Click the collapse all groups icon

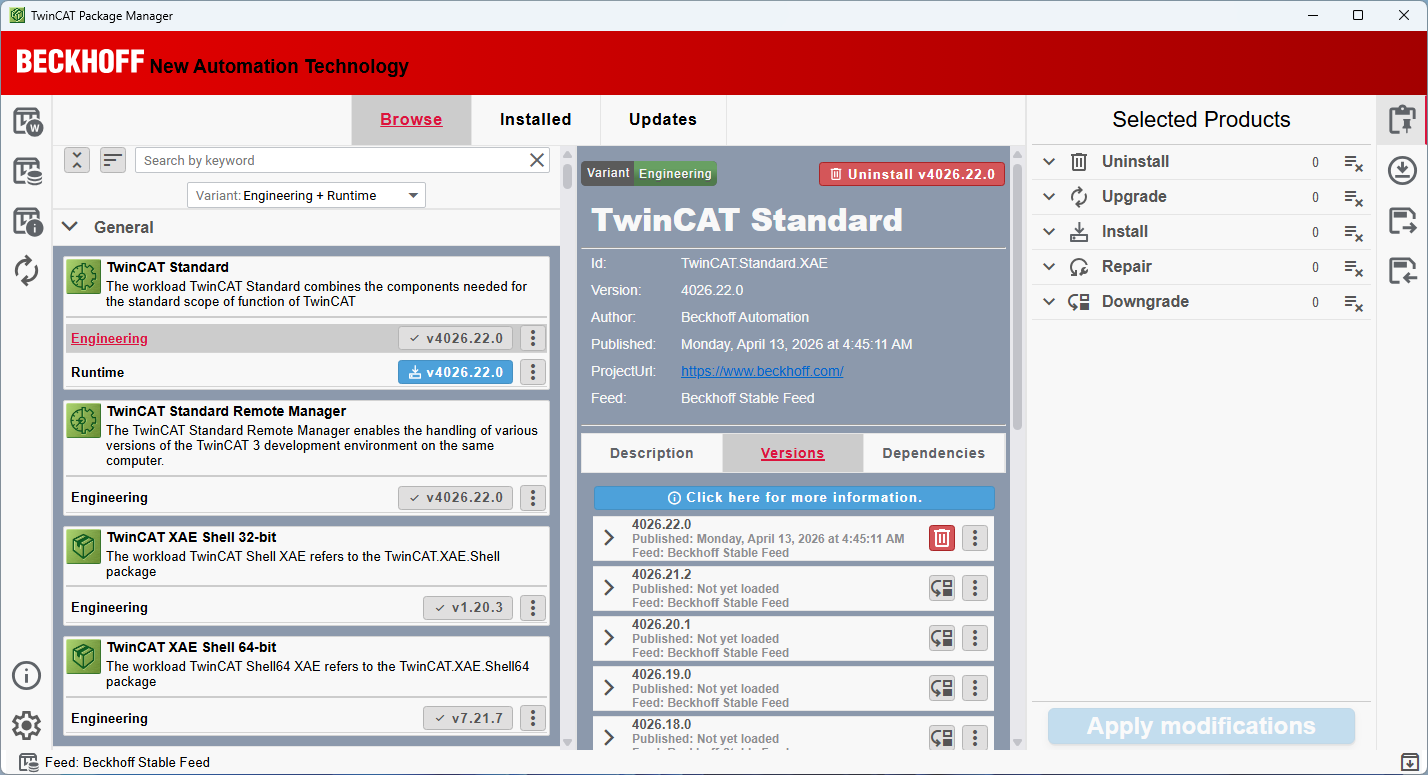pos(77,160)
